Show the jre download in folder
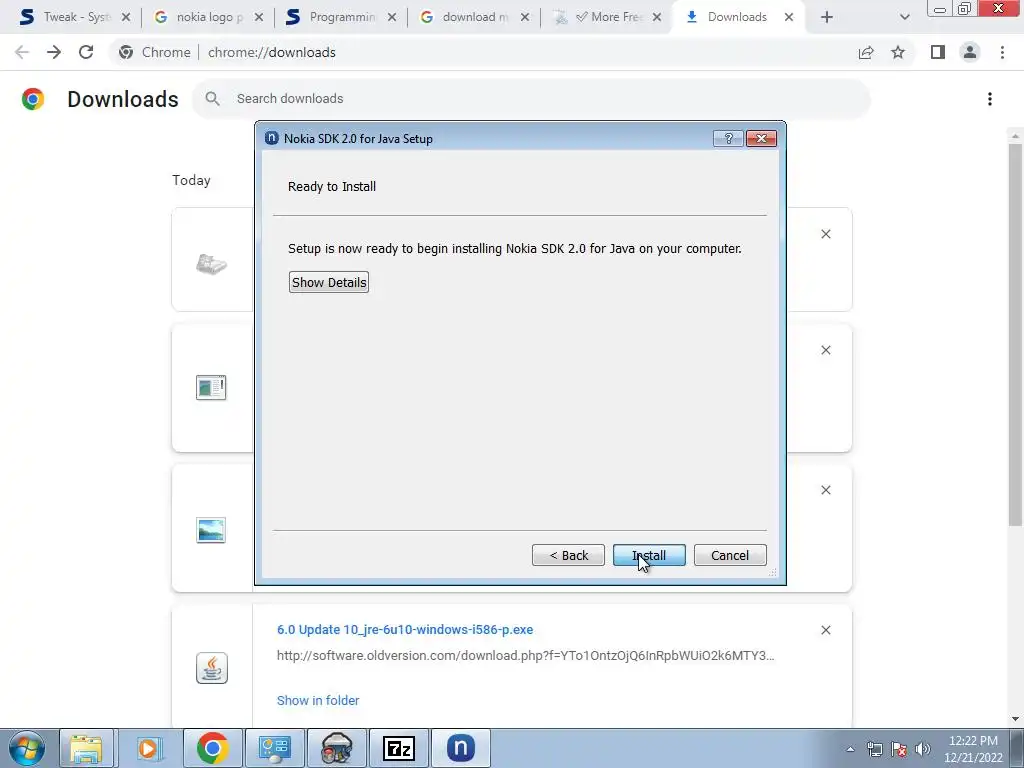 pos(318,700)
